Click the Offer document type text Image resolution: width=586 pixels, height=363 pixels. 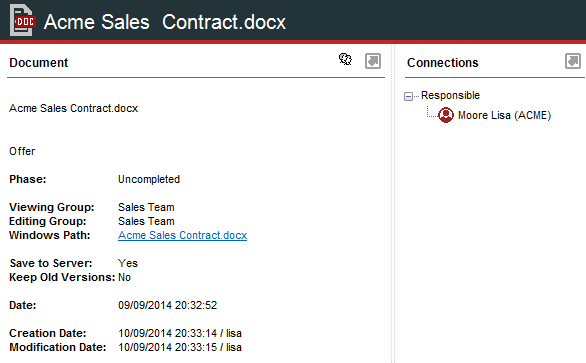coord(22,151)
